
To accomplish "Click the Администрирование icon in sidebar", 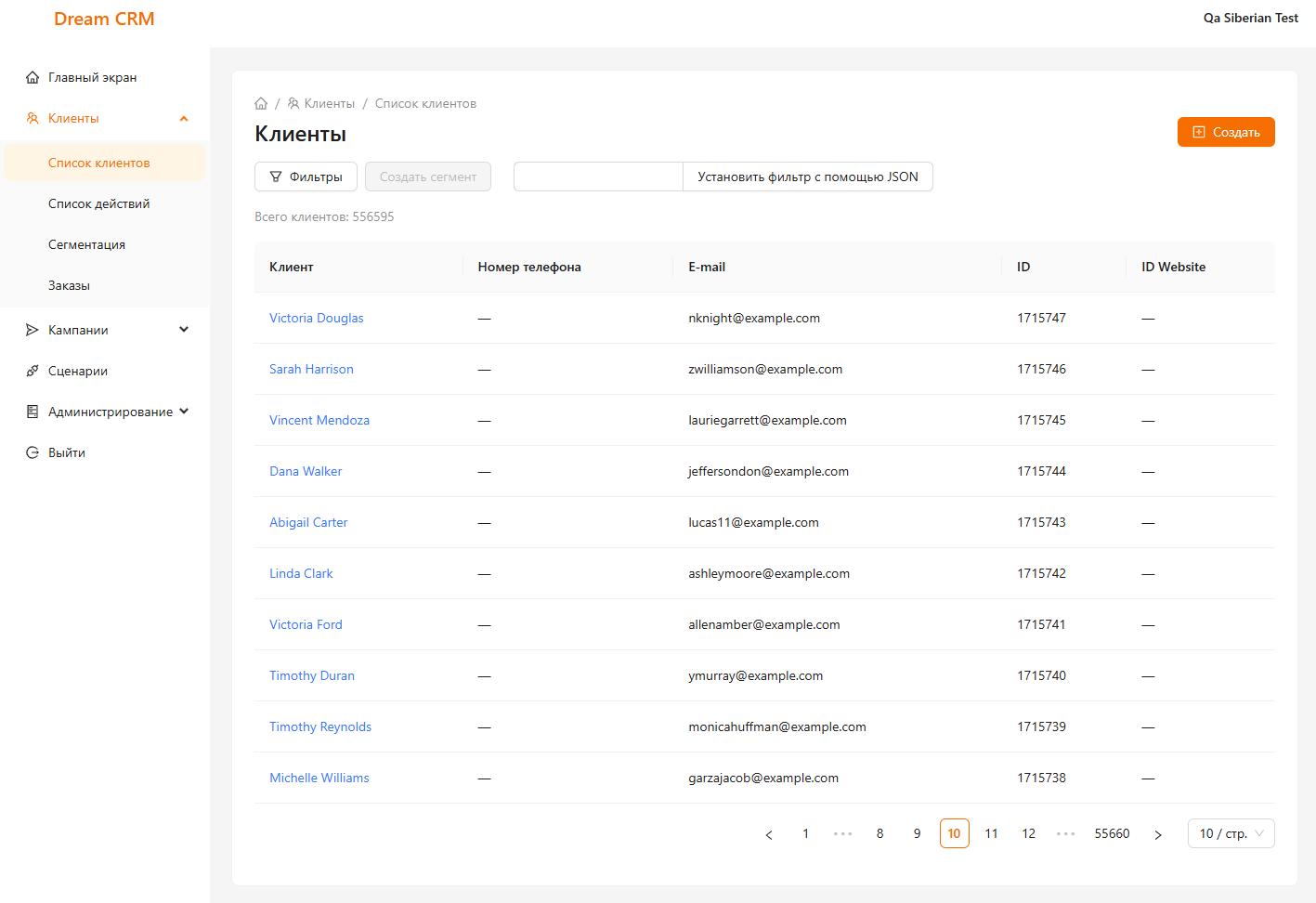I will pyautogui.click(x=33, y=412).
